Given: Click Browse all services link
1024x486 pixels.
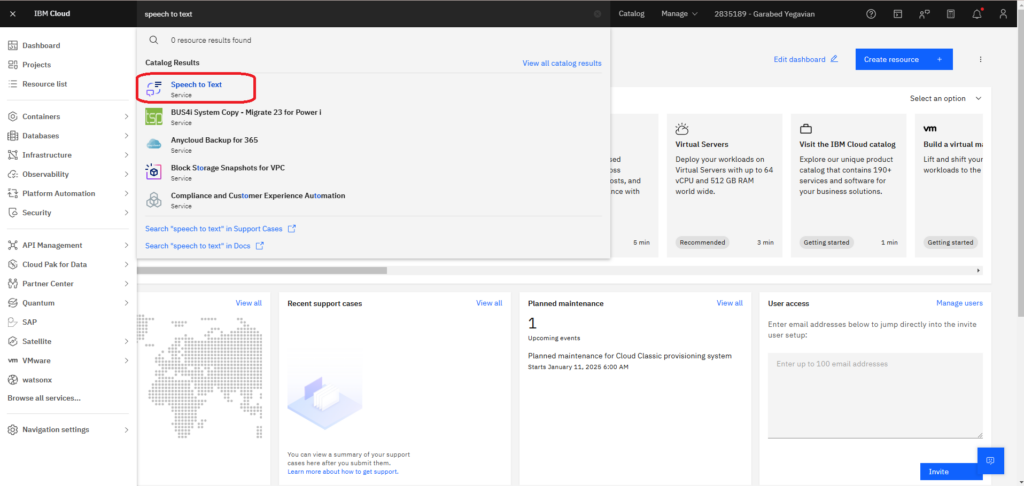Looking at the screenshot, I should tap(44, 398).
